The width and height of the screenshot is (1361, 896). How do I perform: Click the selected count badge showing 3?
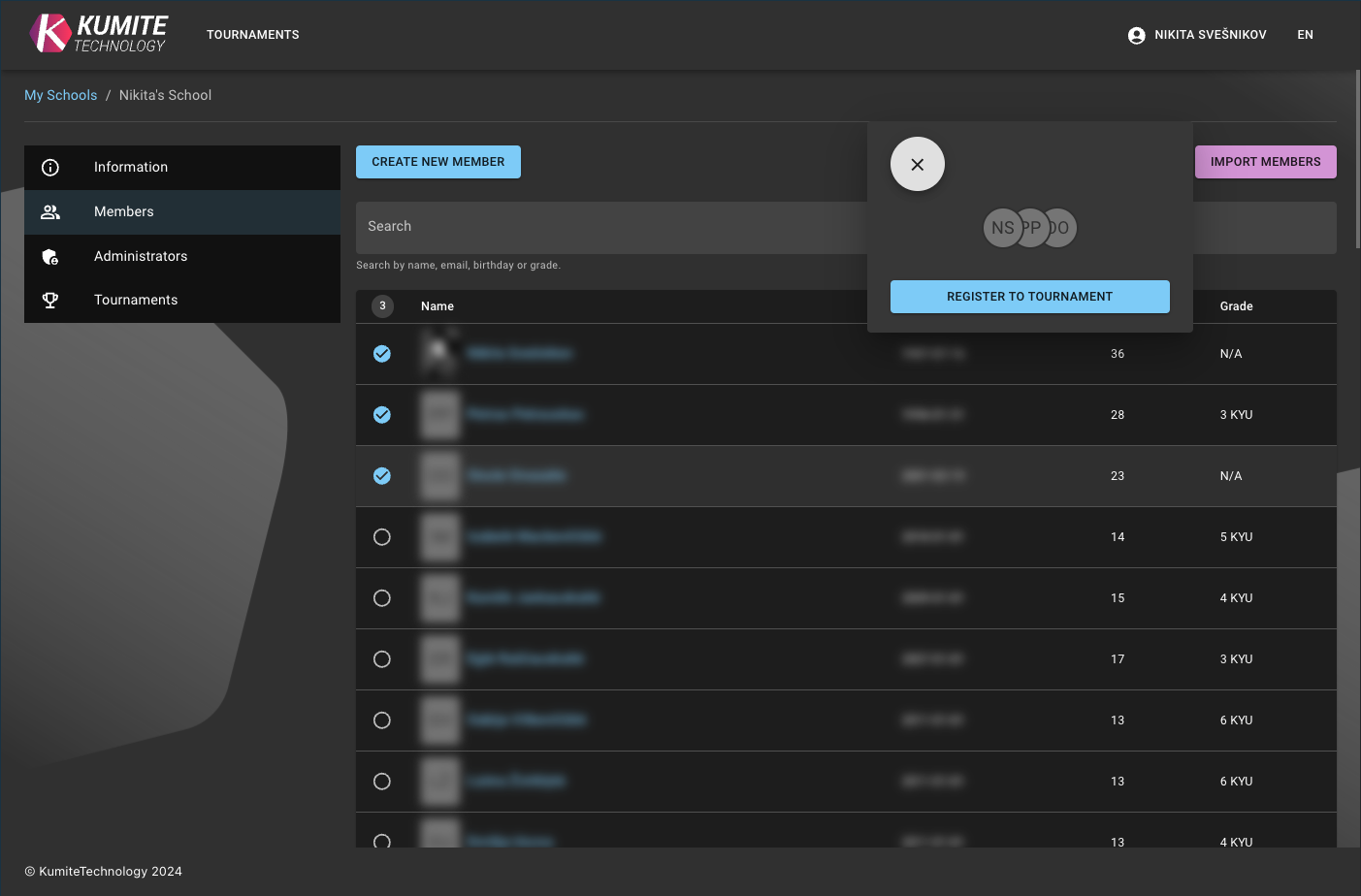coord(382,306)
